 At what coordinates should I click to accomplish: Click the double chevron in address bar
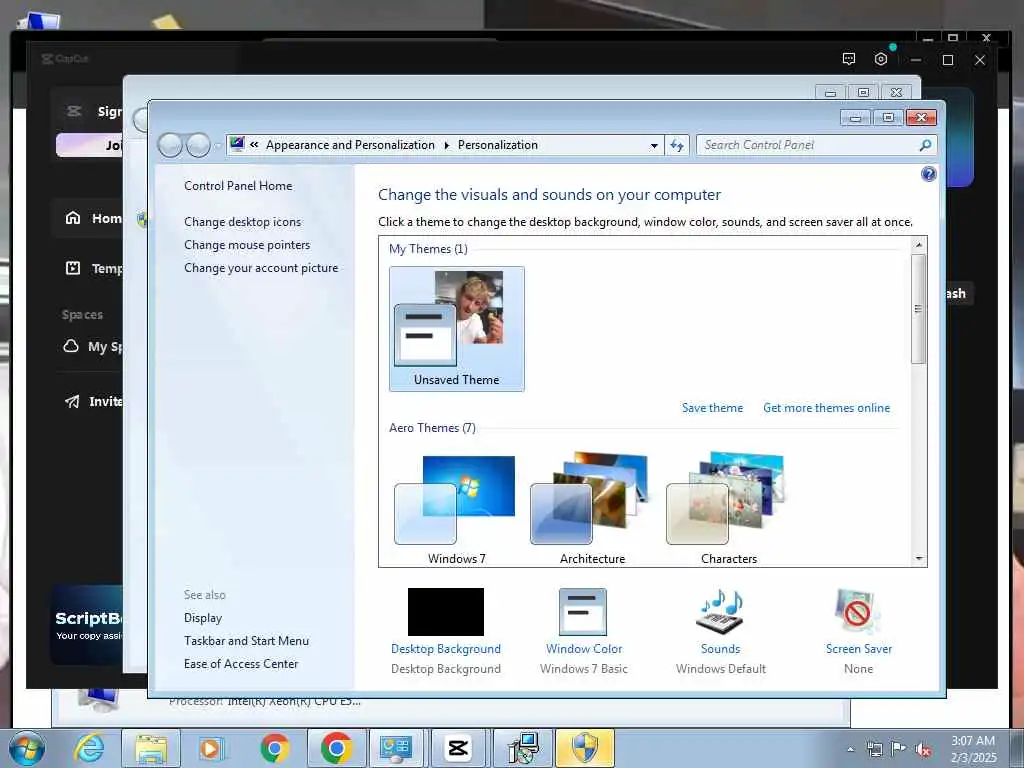(254, 145)
